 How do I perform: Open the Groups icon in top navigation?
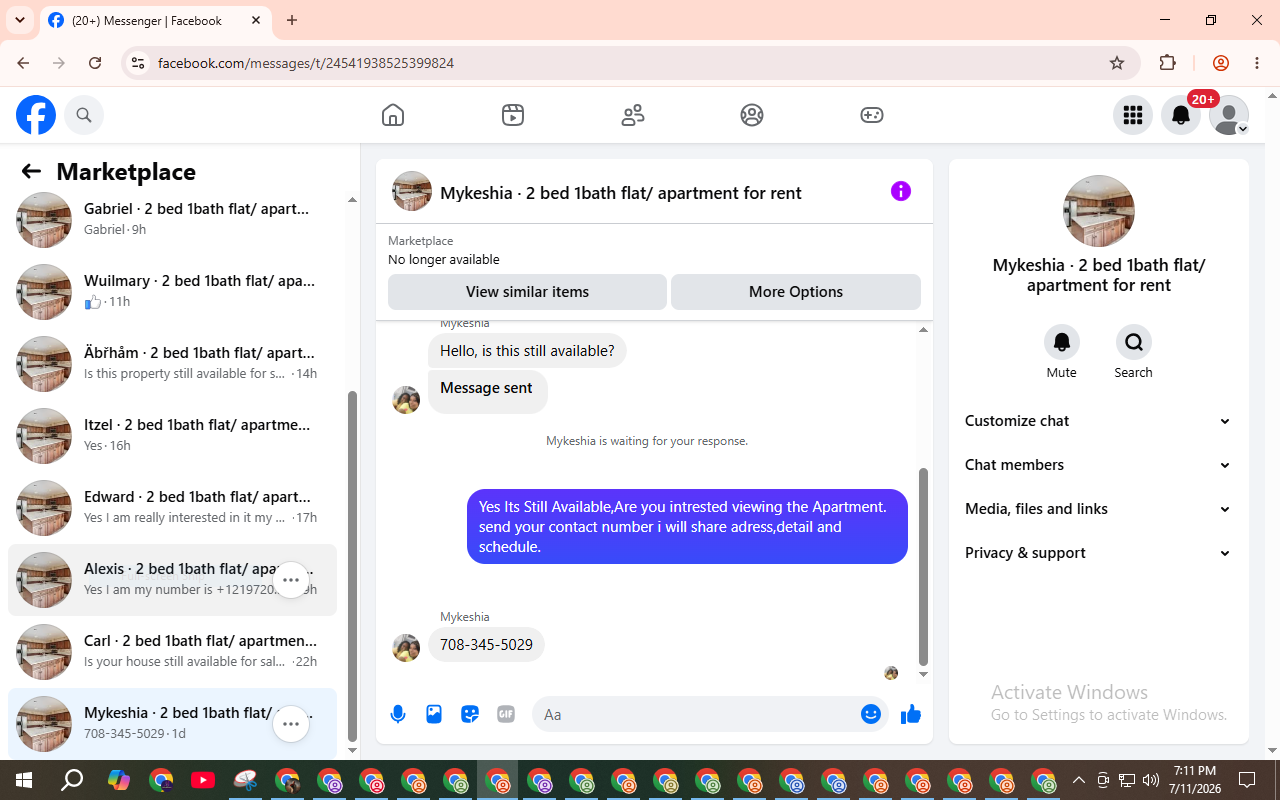752,115
